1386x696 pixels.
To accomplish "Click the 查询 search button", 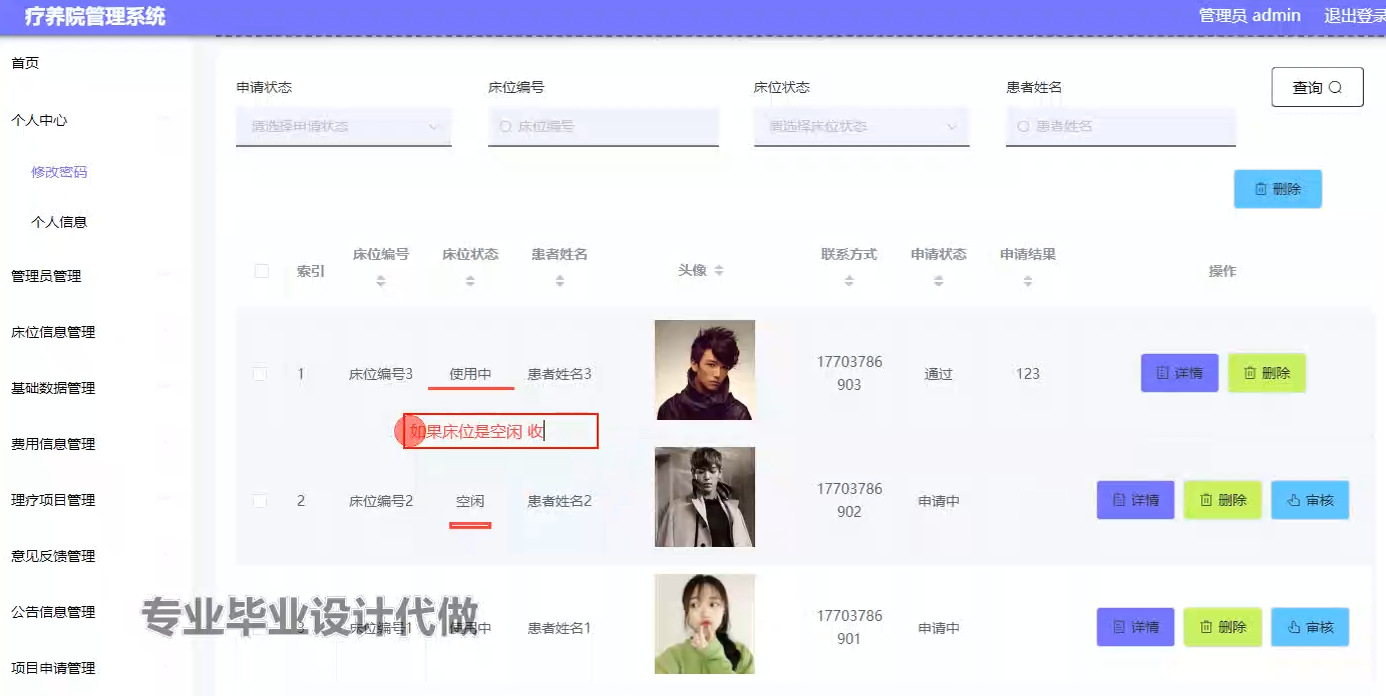I will pyautogui.click(x=1317, y=88).
